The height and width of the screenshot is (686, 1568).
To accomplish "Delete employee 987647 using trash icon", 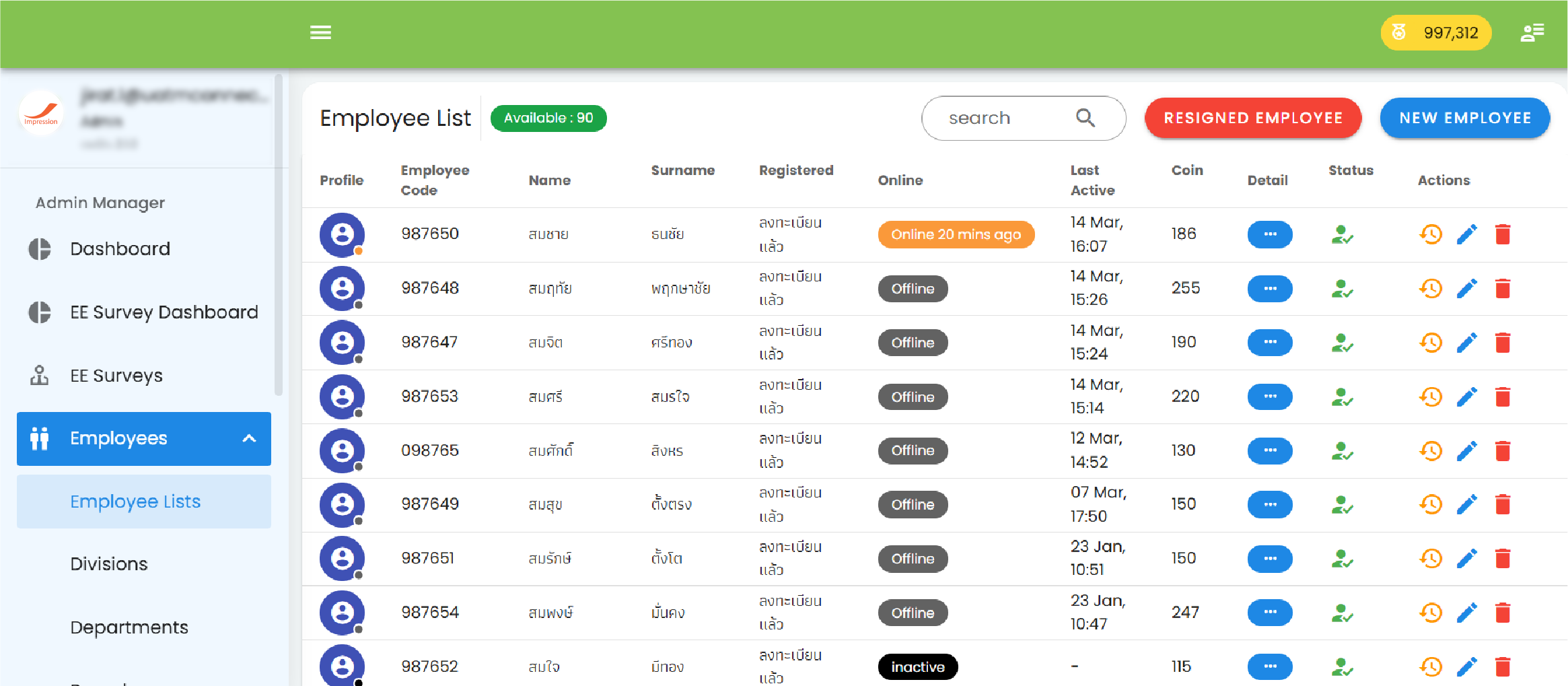I will click(x=1503, y=343).
